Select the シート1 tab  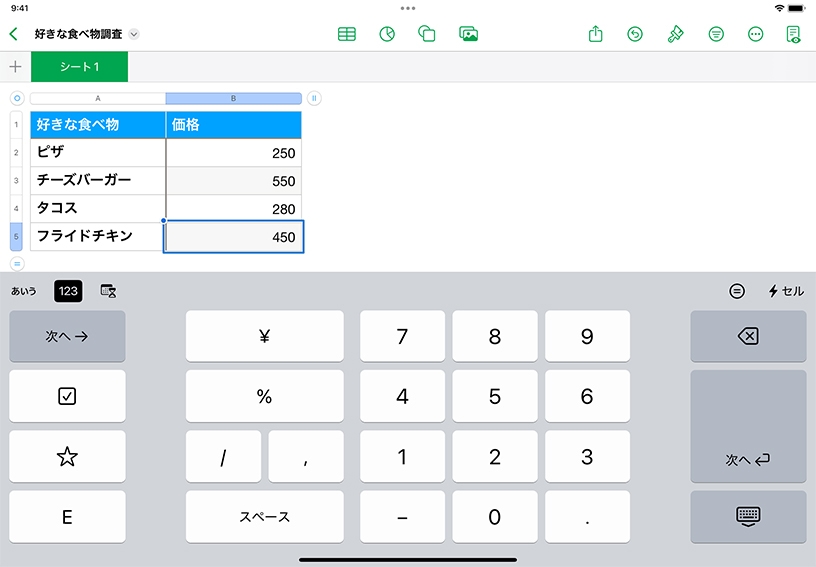point(79,67)
